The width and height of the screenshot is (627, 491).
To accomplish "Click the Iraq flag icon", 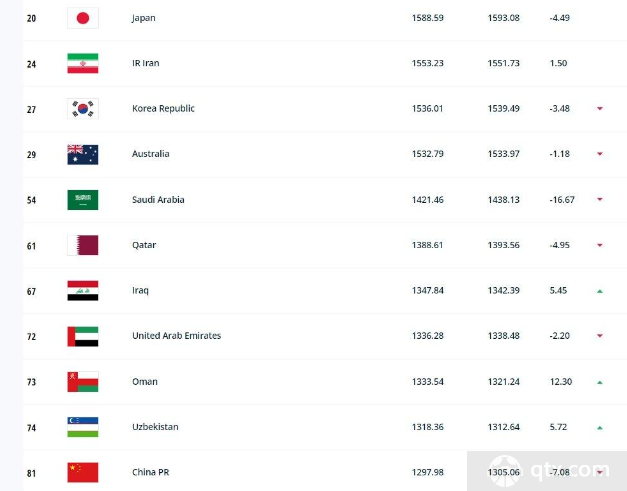I will click(x=83, y=291).
